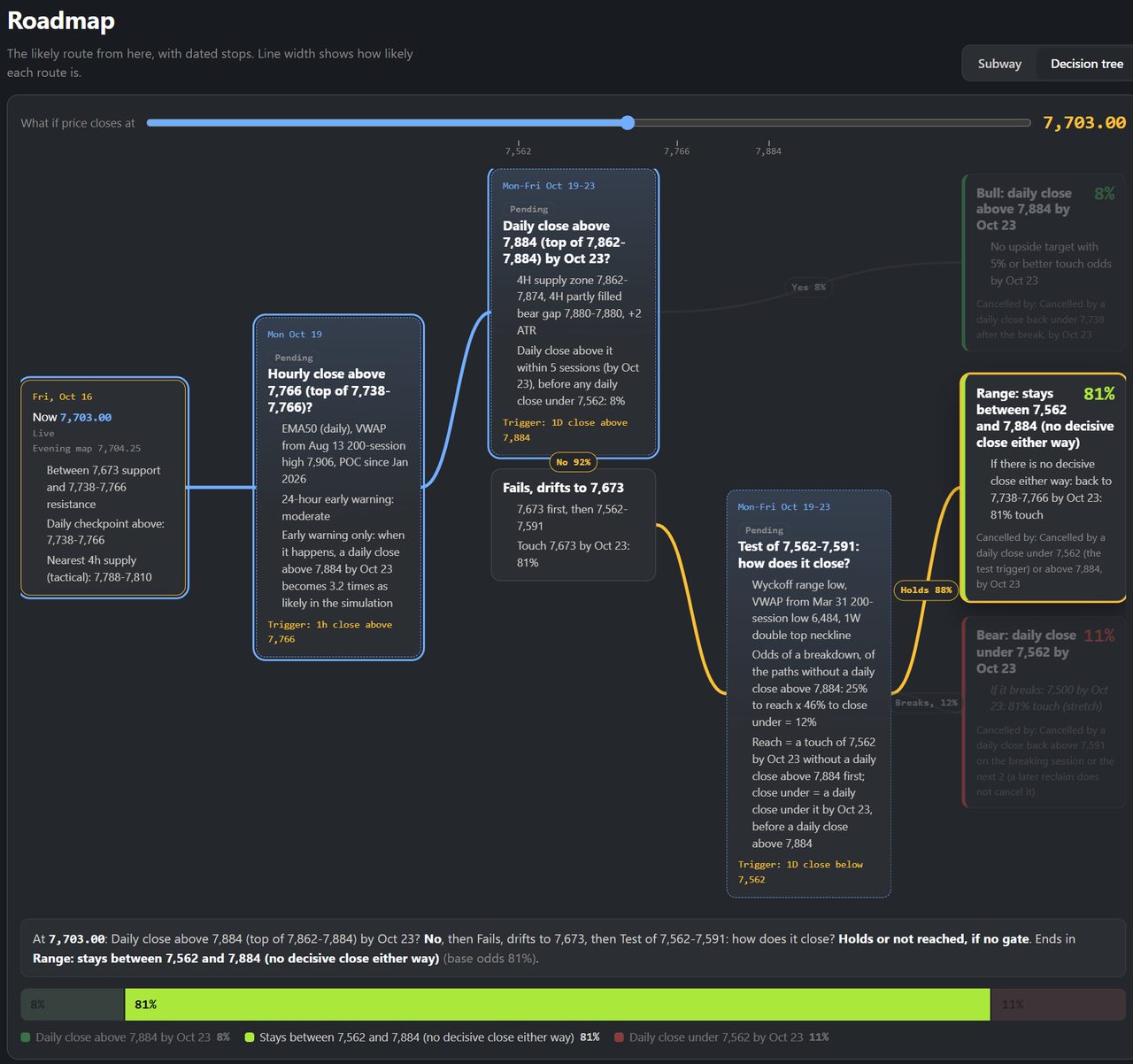Click the slider tick label 7,562
The width and height of the screenshot is (1133, 1064).
pyautogui.click(x=518, y=151)
